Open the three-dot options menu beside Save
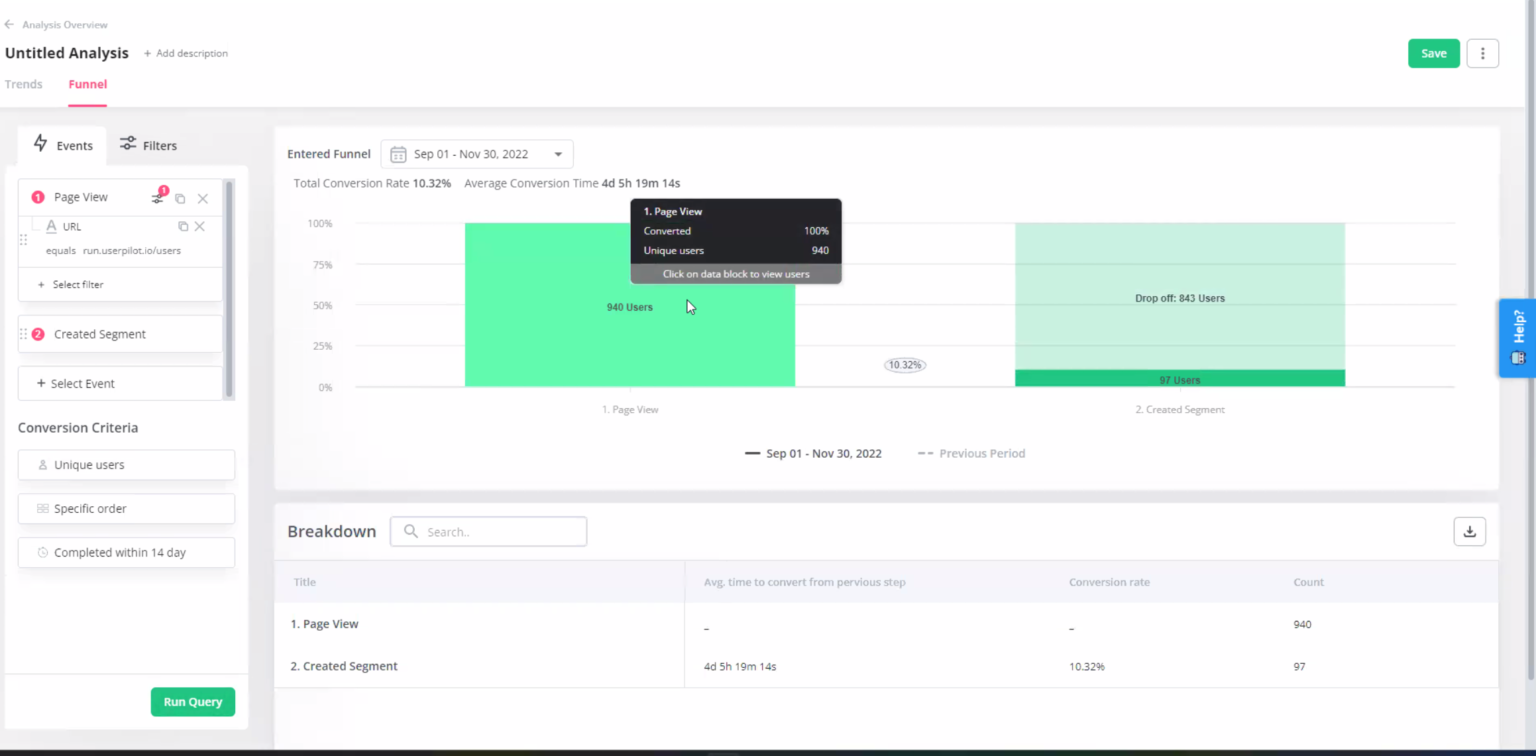This screenshot has width=1536, height=756. [x=1482, y=53]
